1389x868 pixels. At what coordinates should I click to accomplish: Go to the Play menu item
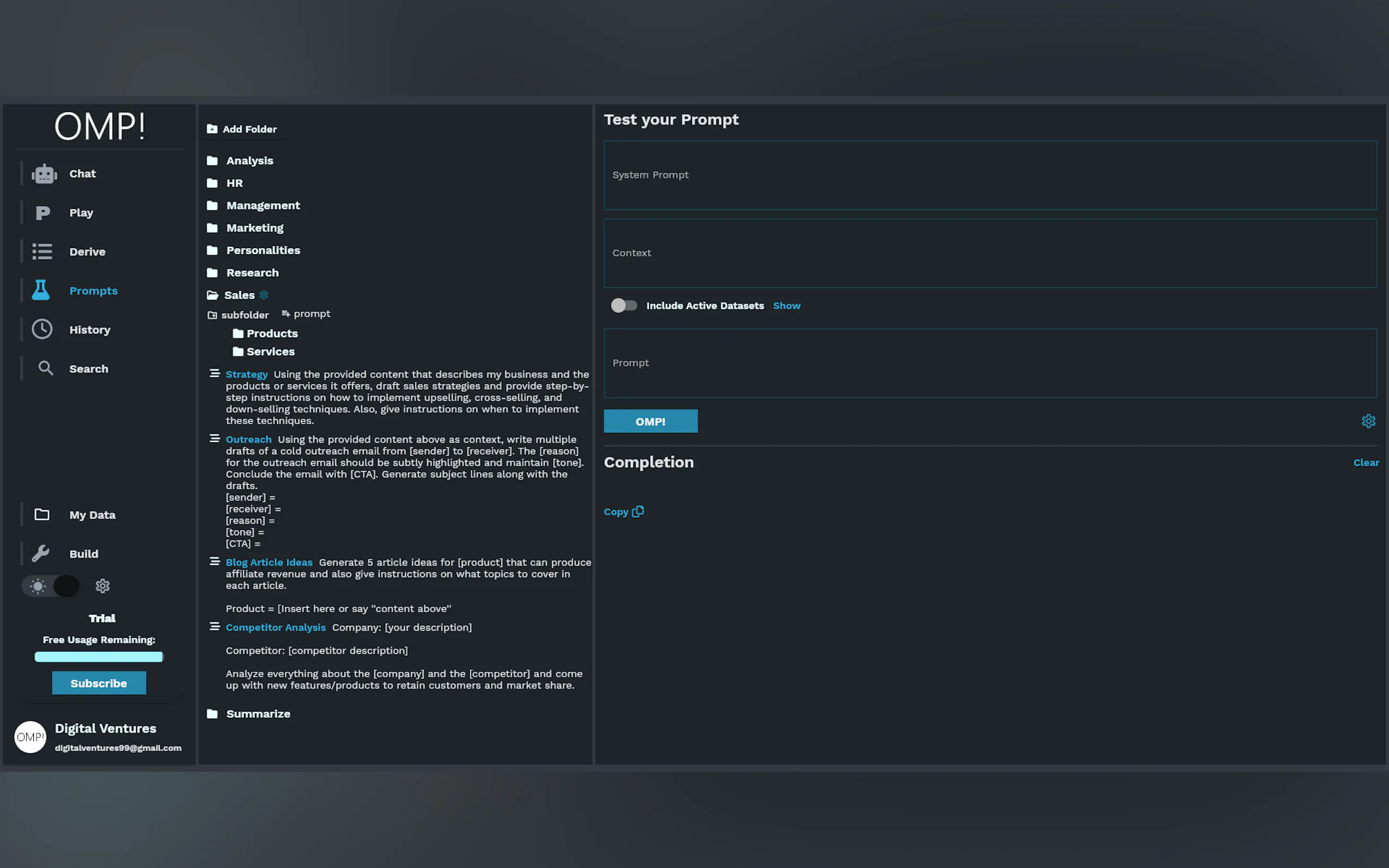[81, 213]
